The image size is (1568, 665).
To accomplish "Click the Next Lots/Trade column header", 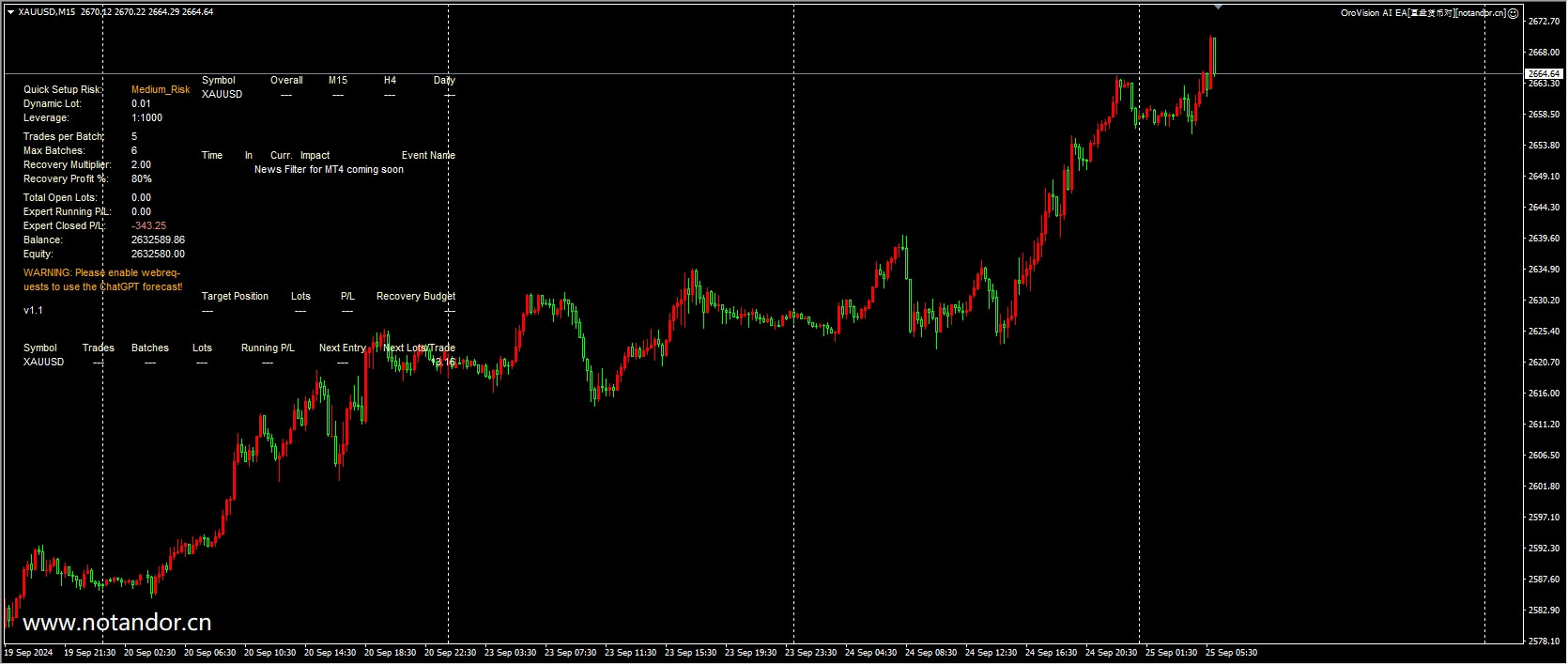I will click(419, 348).
